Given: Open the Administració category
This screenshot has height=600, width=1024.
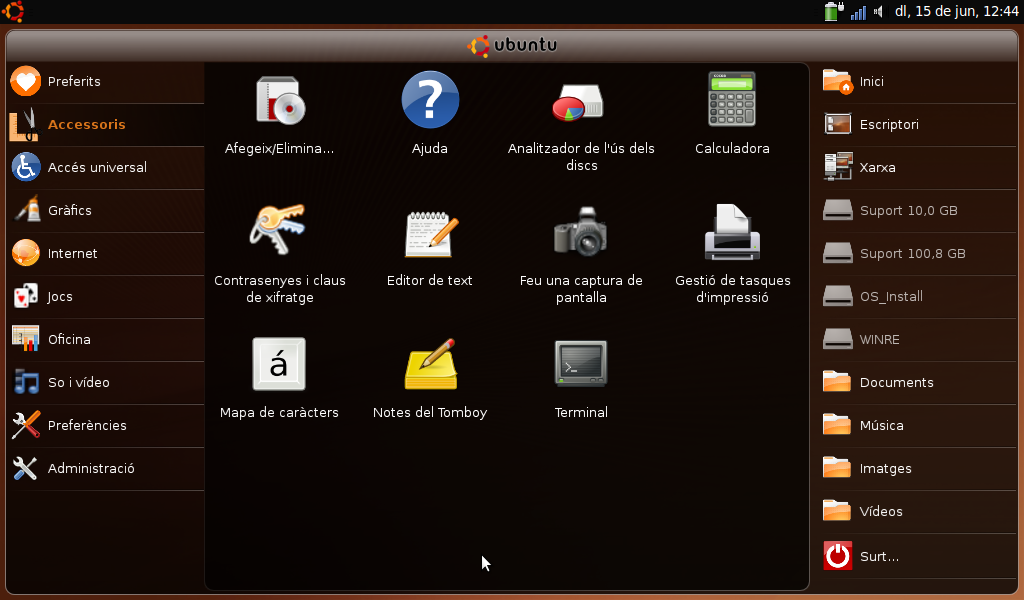Looking at the screenshot, I should click(106, 469).
